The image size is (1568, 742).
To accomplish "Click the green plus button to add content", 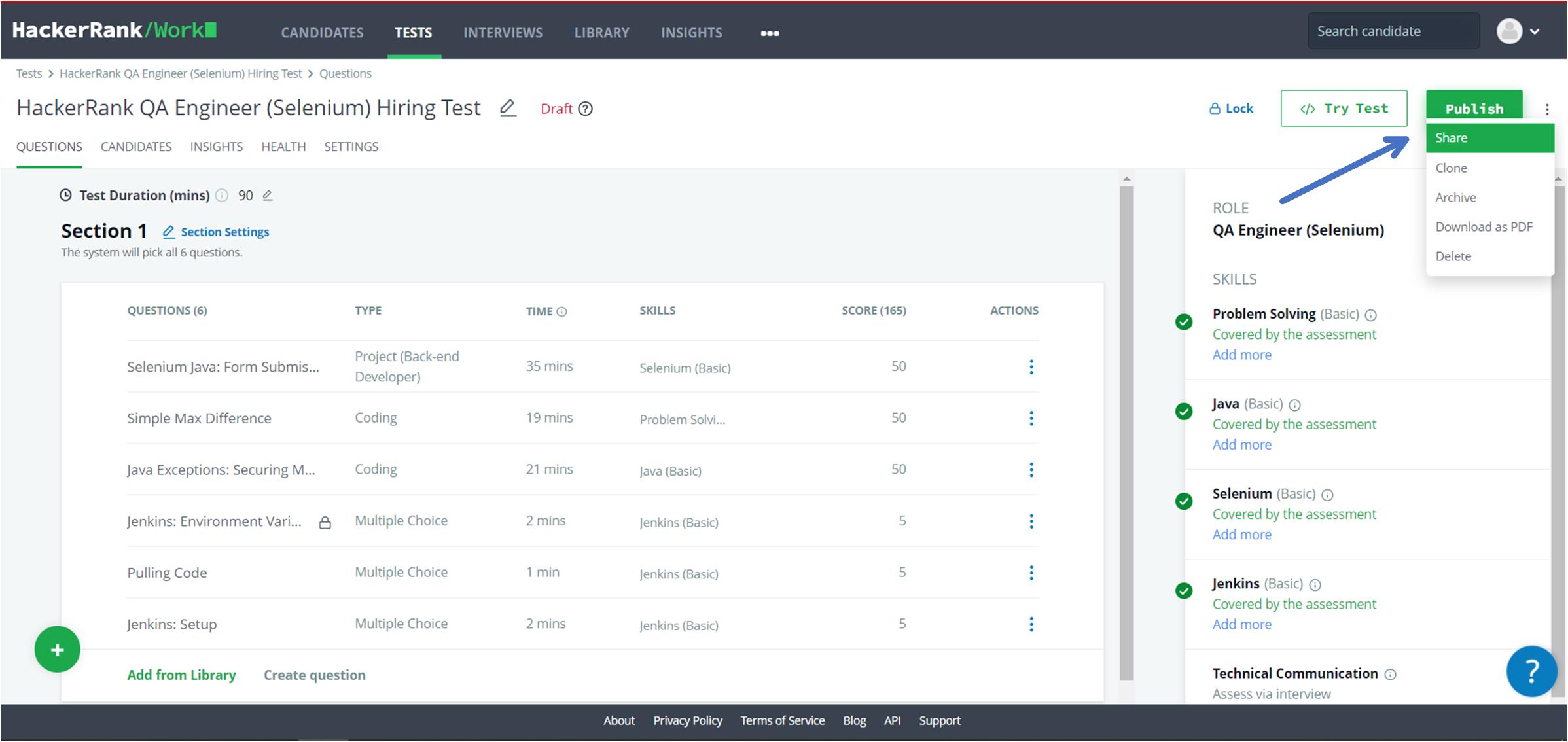I will [57, 649].
